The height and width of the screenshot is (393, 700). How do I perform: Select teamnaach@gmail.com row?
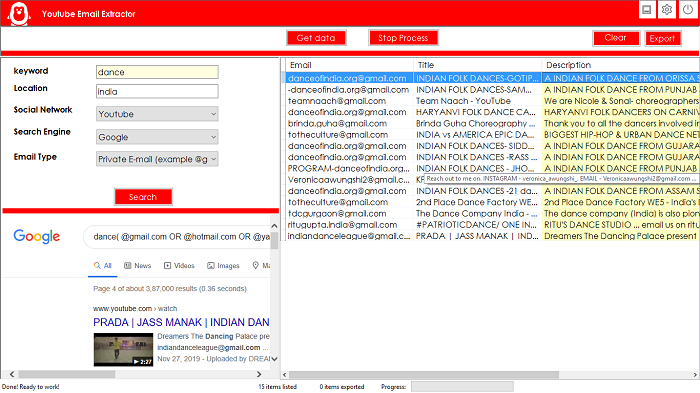pyautogui.click(x=491, y=101)
